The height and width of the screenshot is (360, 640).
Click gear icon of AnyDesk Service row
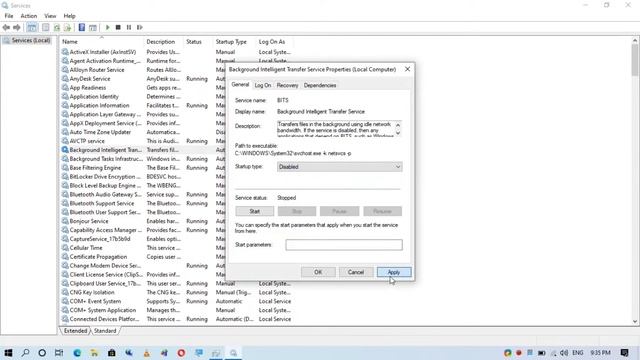(x=65, y=78)
